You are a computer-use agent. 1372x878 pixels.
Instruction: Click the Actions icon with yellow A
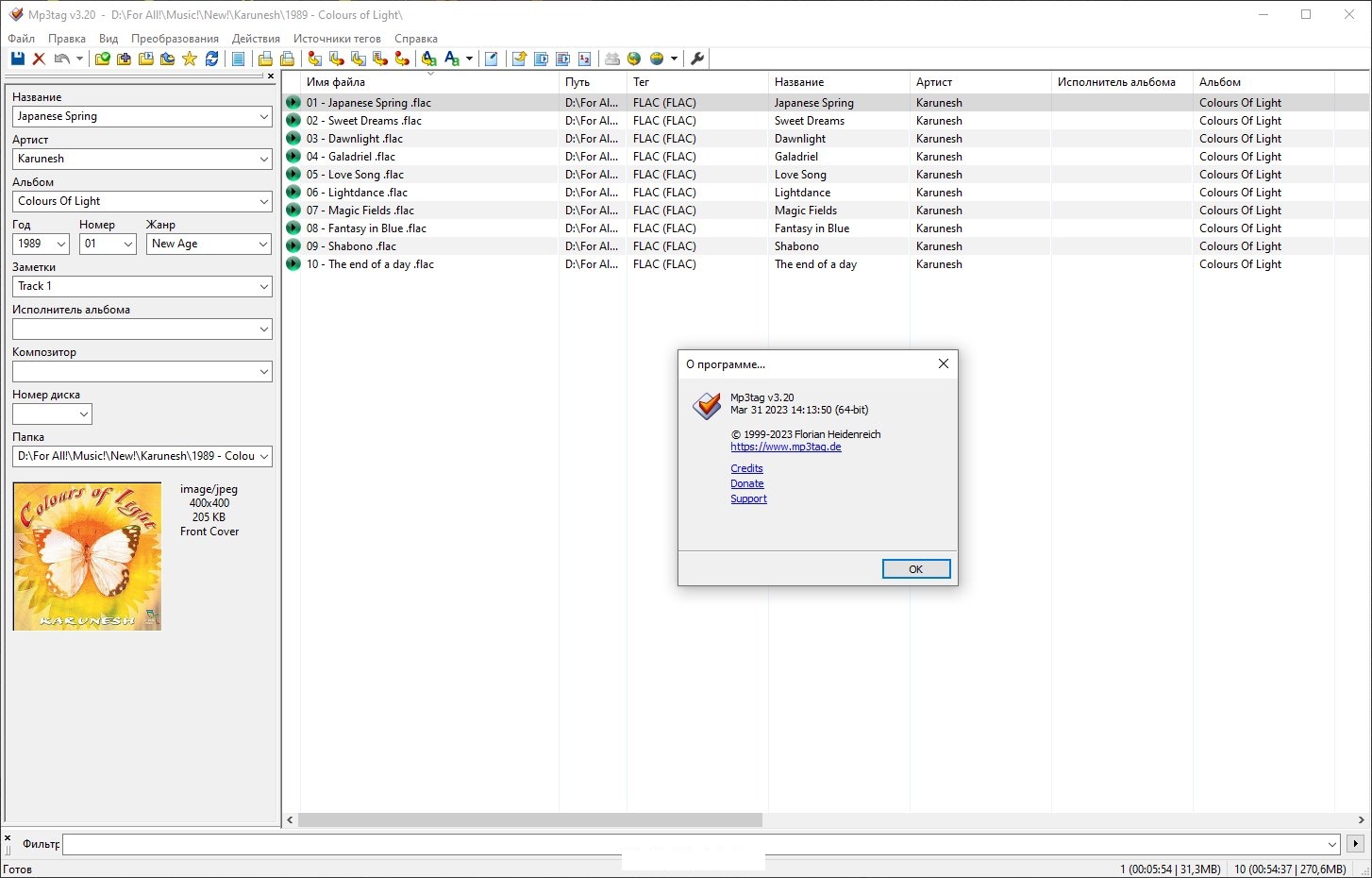(x=429, y=59)
